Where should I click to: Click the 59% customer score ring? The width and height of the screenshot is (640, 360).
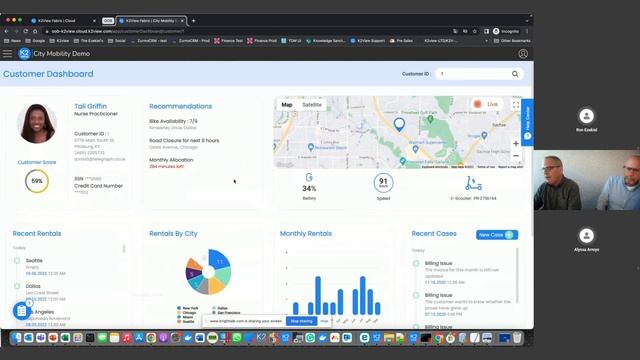click(x=37, y=181)
